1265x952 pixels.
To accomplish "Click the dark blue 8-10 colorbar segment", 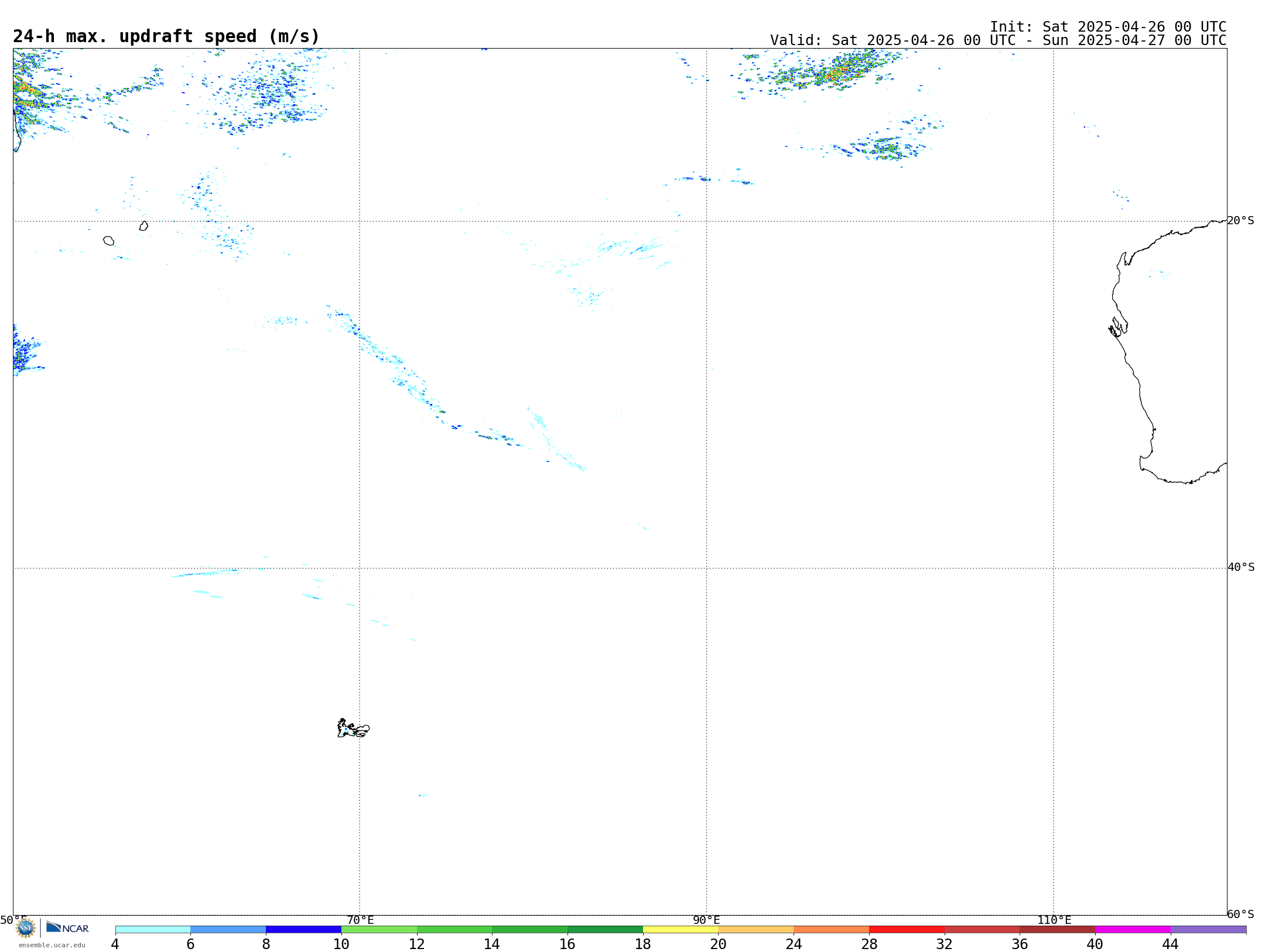I will click(303, 929).
